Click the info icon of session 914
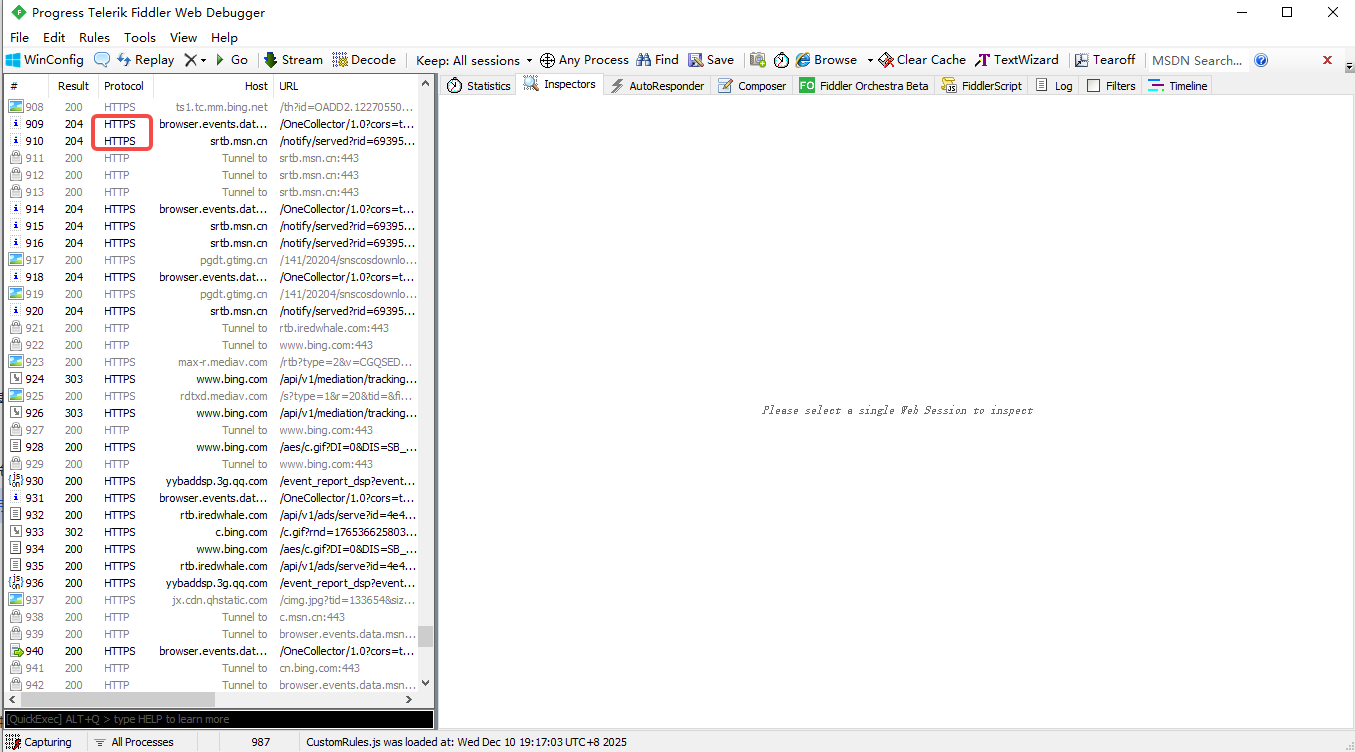The image size is (1355, 752). point(16,209)
